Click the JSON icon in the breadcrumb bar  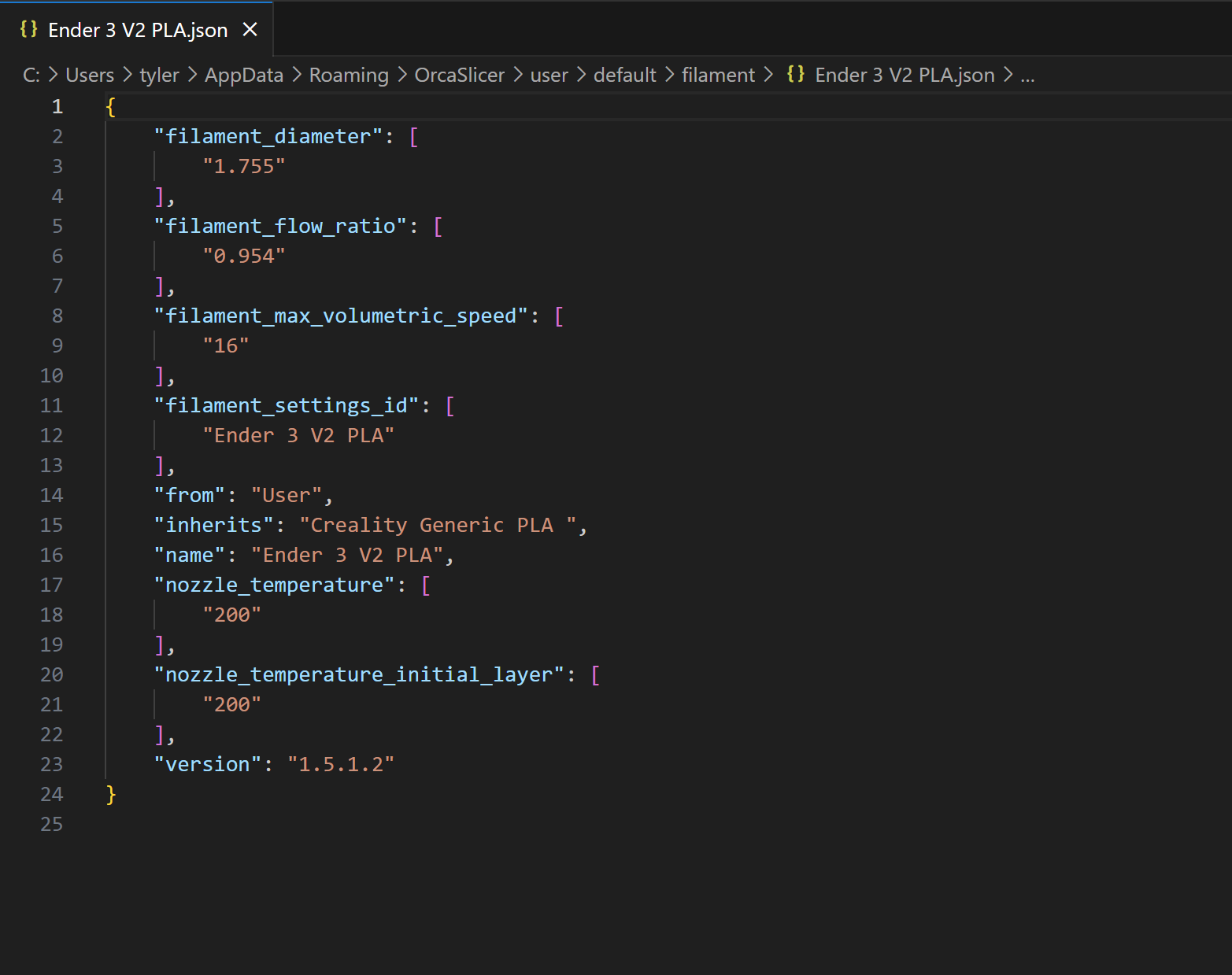click(795, 74)
